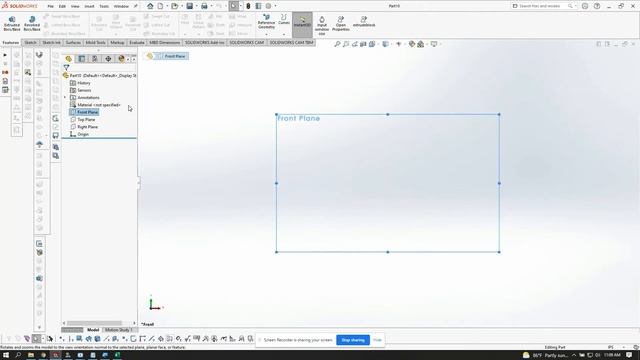
Task: Click the Apply Scene icon
Action: click(x=421, y=44)
